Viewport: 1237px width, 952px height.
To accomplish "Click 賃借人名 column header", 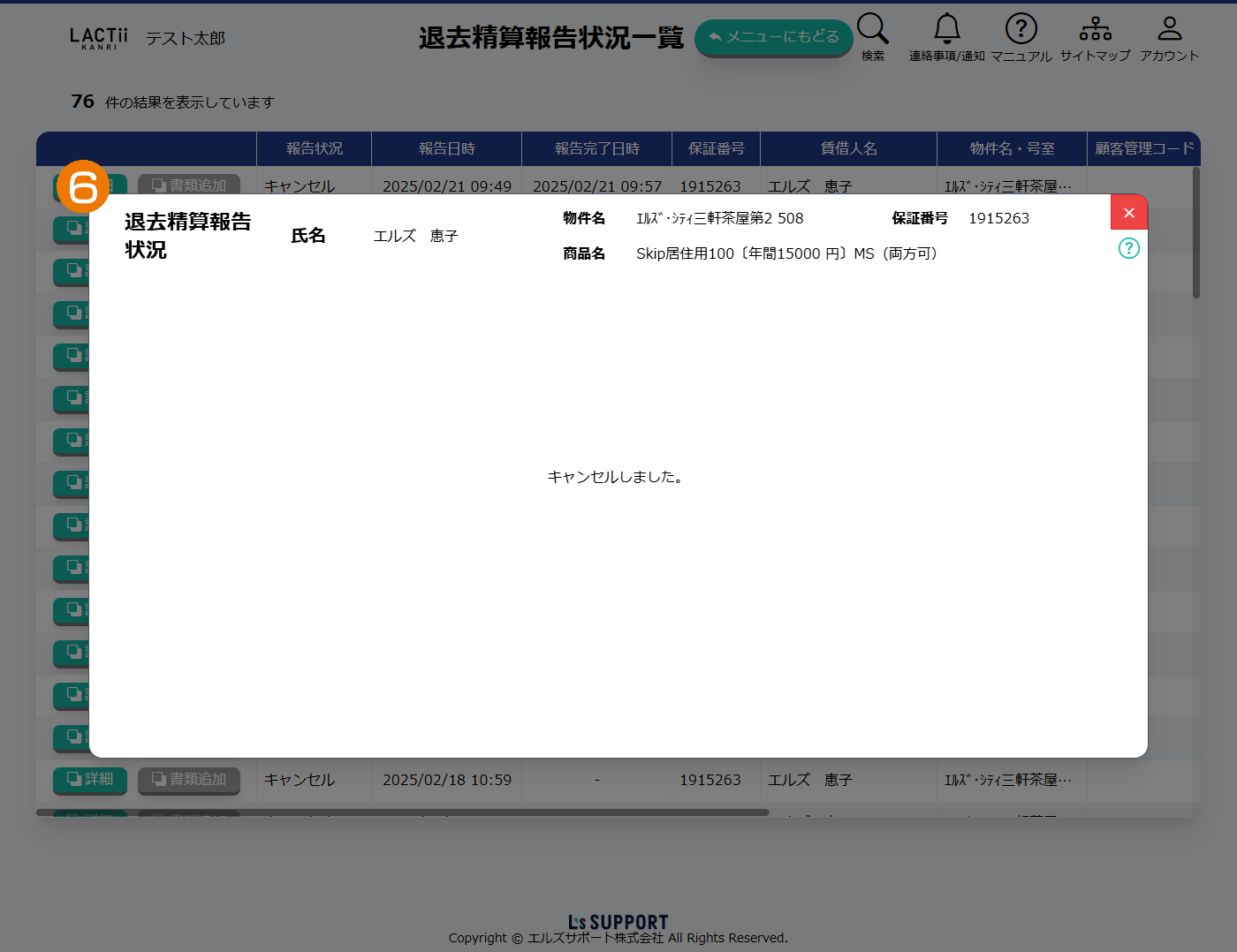I will [848, 148].
